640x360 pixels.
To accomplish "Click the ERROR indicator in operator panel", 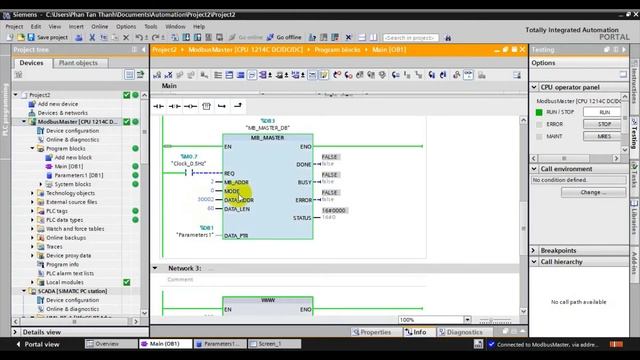I will [x=539, y=124].
